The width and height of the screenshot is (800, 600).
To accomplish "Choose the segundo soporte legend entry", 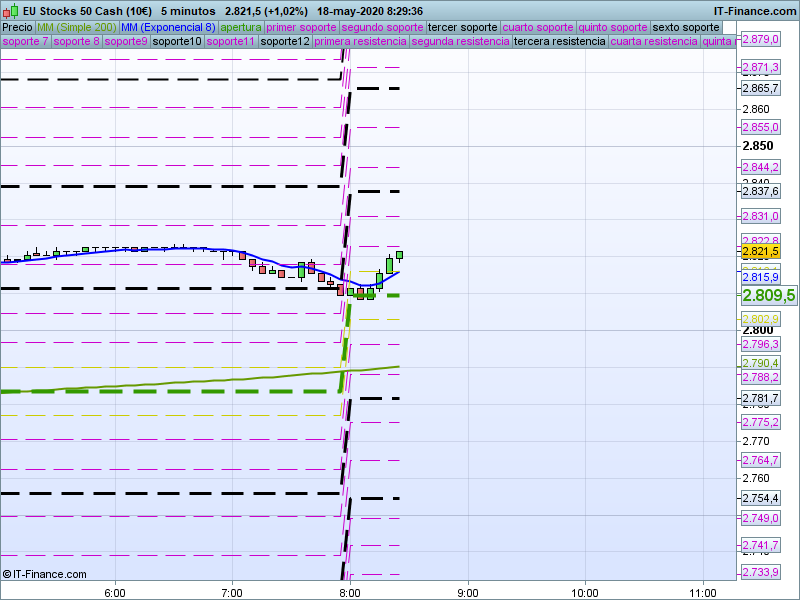I will click(x=383, y=27).
